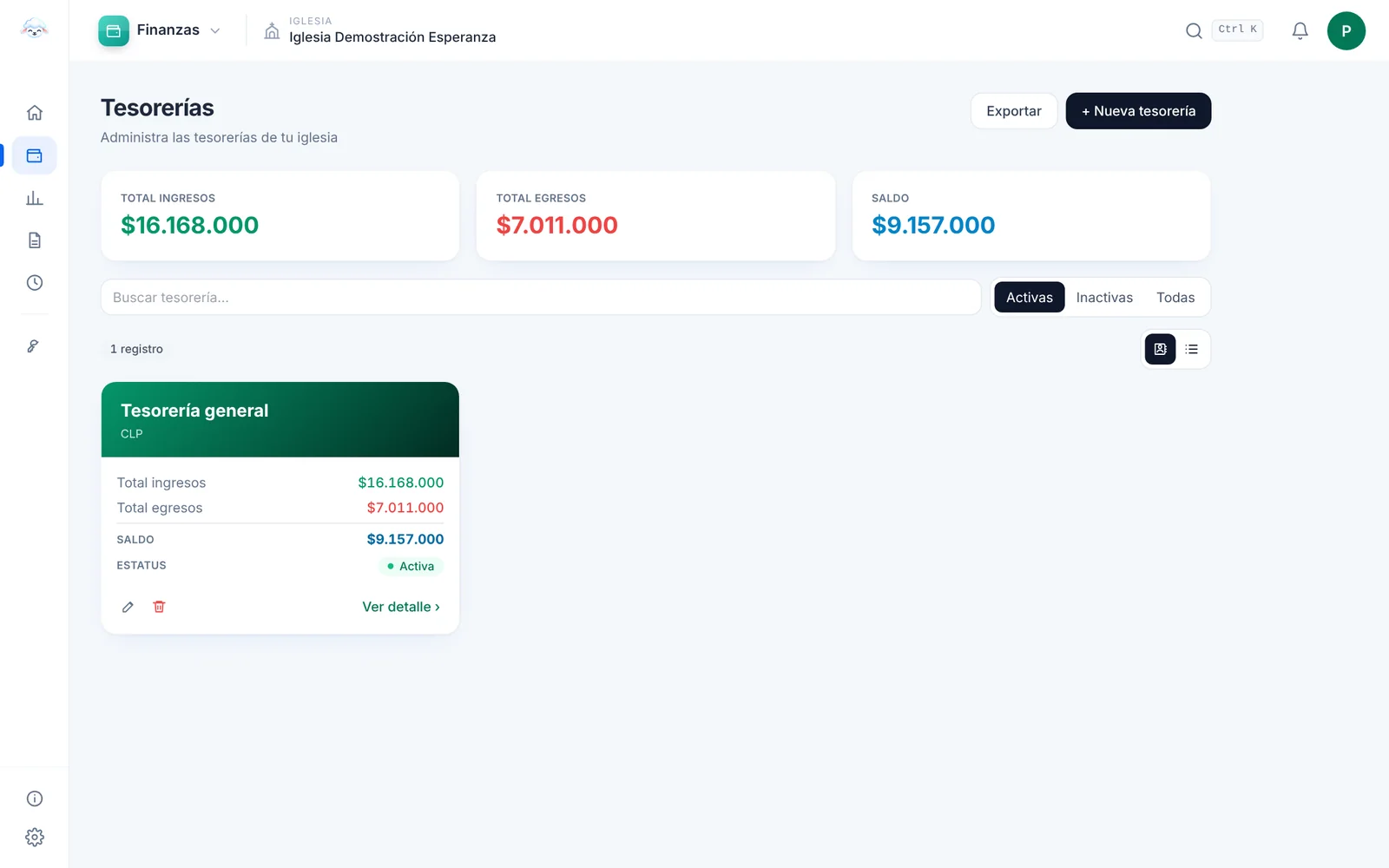Image resolution: width=1389 pixels, height=868 pixels.
Task: Open the settings gear icon
Action: click(35, 838)
